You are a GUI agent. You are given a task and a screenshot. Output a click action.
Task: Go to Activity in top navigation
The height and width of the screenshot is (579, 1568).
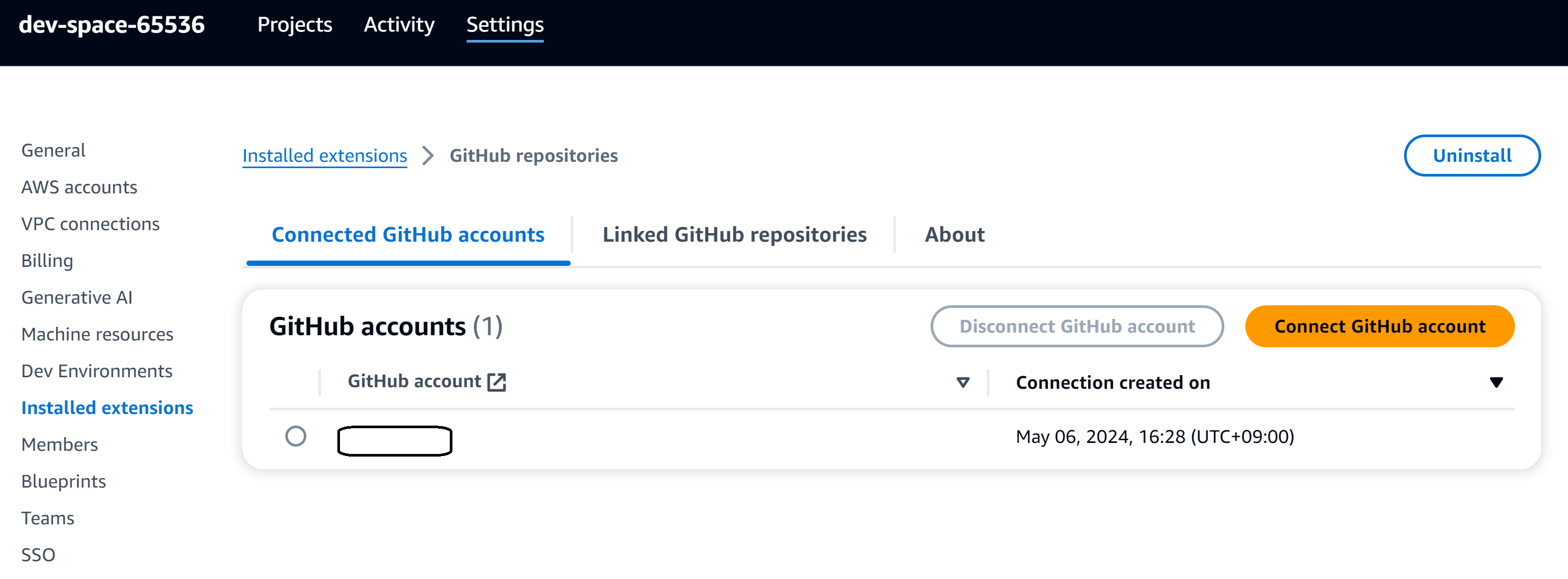(399, 25)
